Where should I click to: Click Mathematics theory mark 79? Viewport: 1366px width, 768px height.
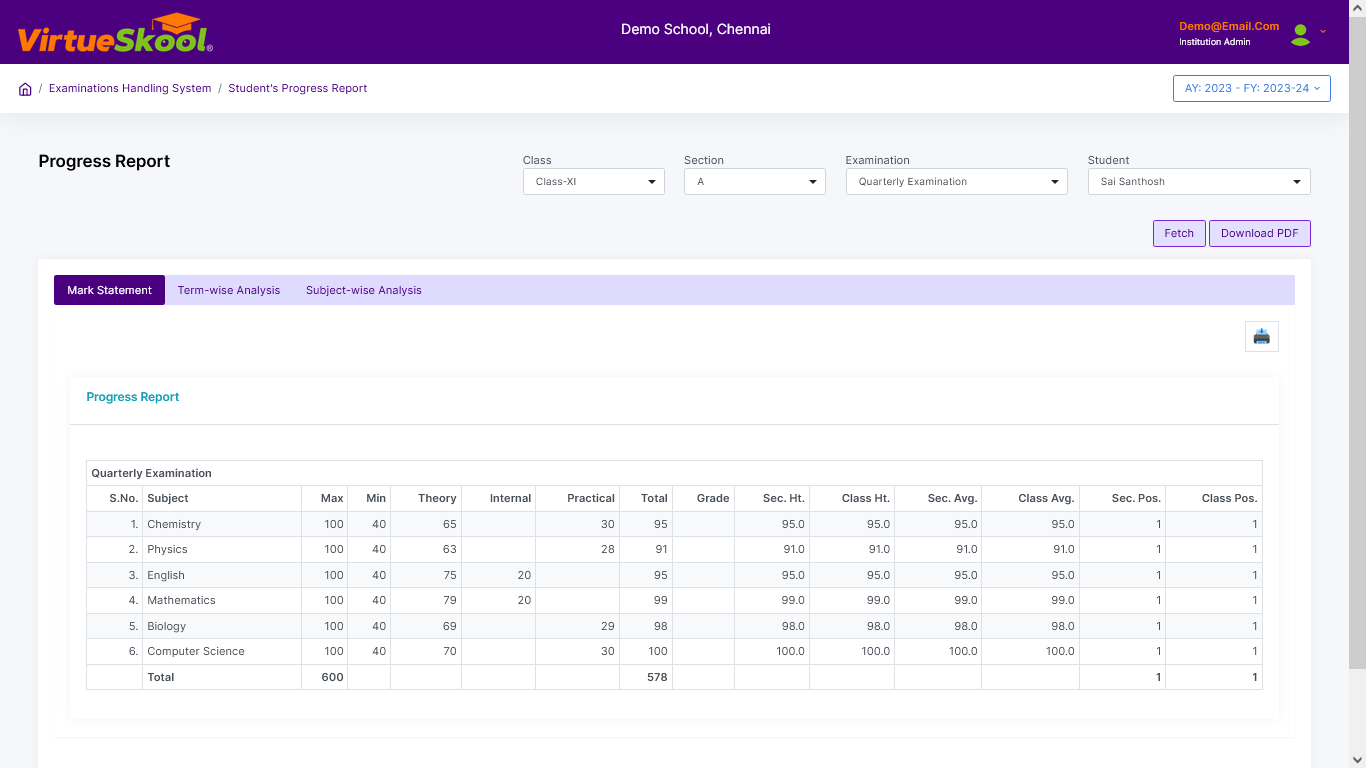point(450,600)
